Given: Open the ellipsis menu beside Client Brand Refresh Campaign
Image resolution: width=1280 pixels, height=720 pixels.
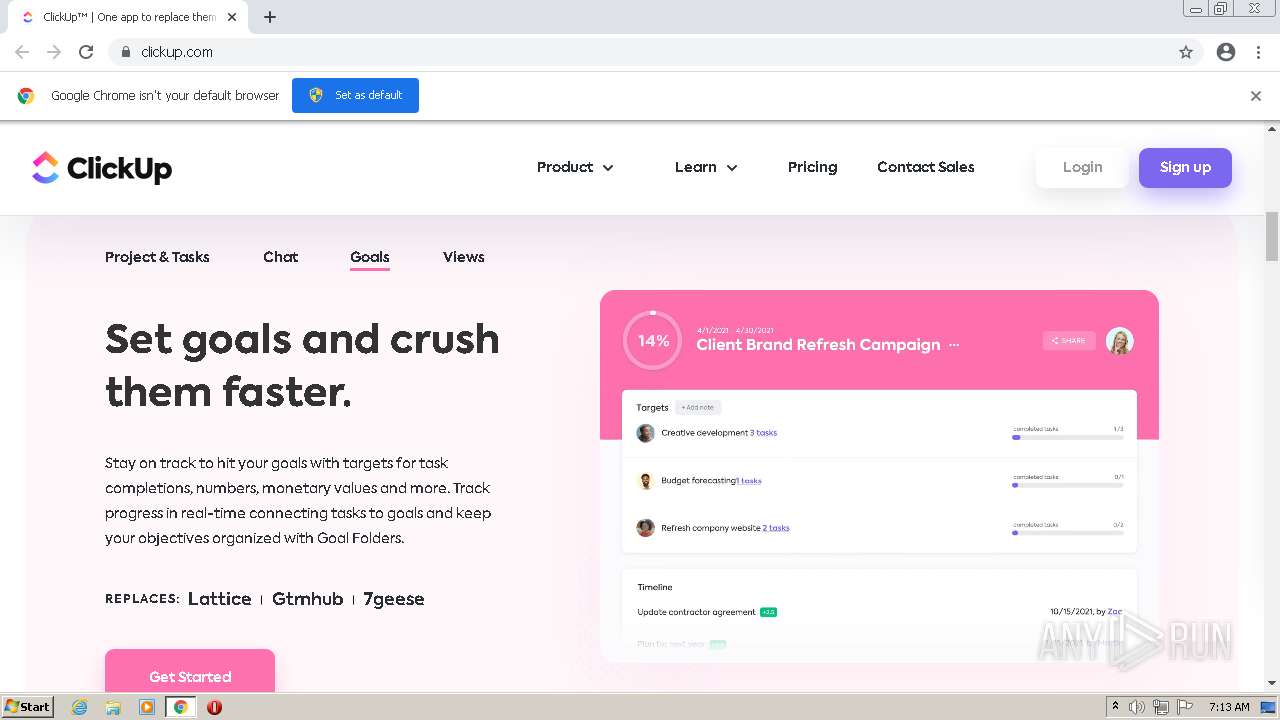Looking at the screenshot, I should click(x=954, y=345).
